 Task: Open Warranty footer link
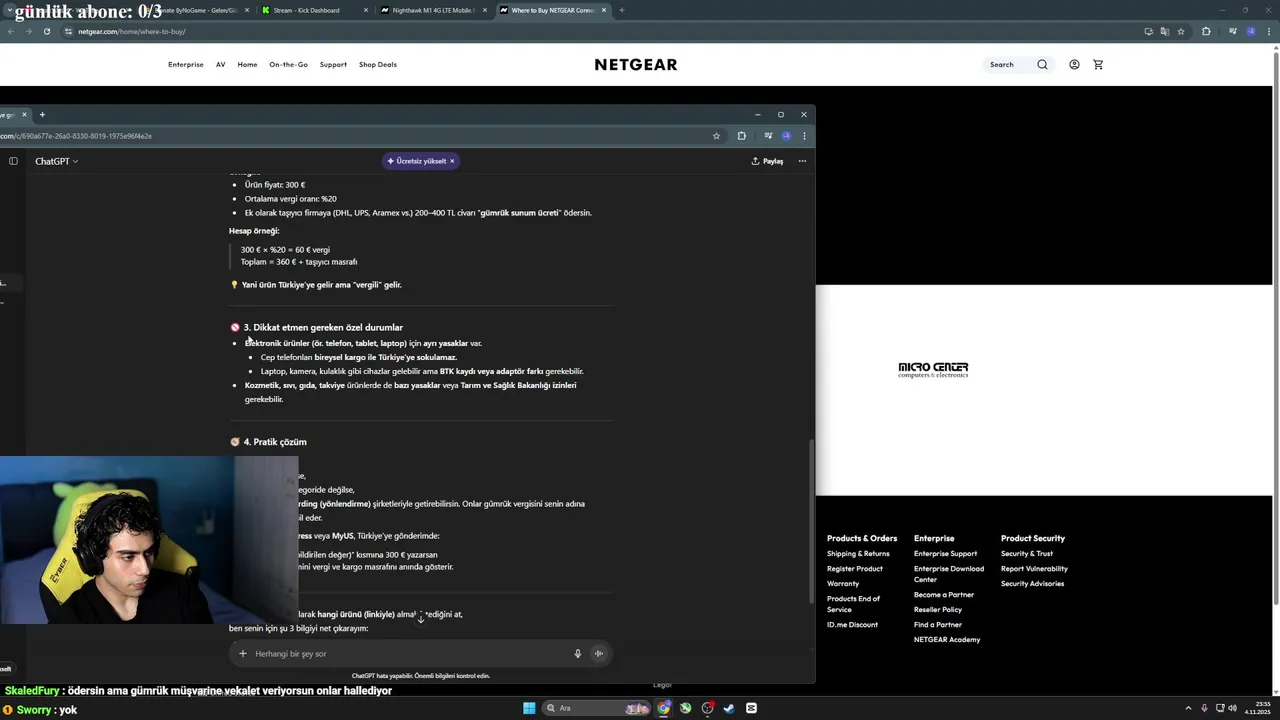click(843, 584)
